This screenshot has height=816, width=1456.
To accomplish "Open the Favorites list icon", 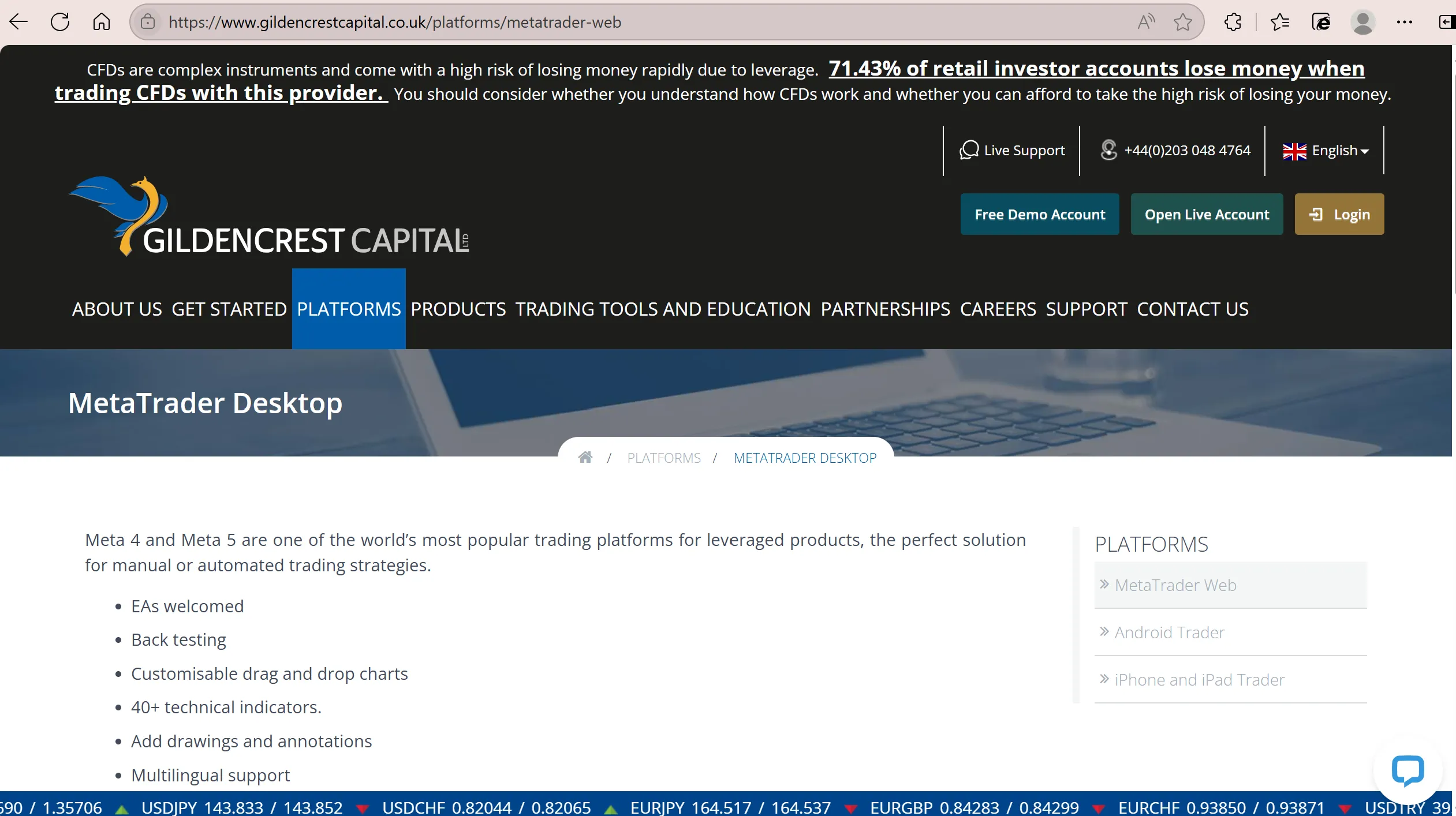I will 1279,22.
